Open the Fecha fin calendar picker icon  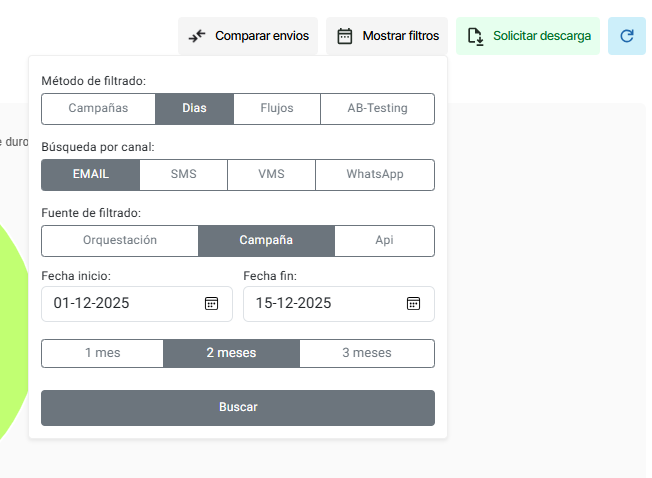[413, 303]
